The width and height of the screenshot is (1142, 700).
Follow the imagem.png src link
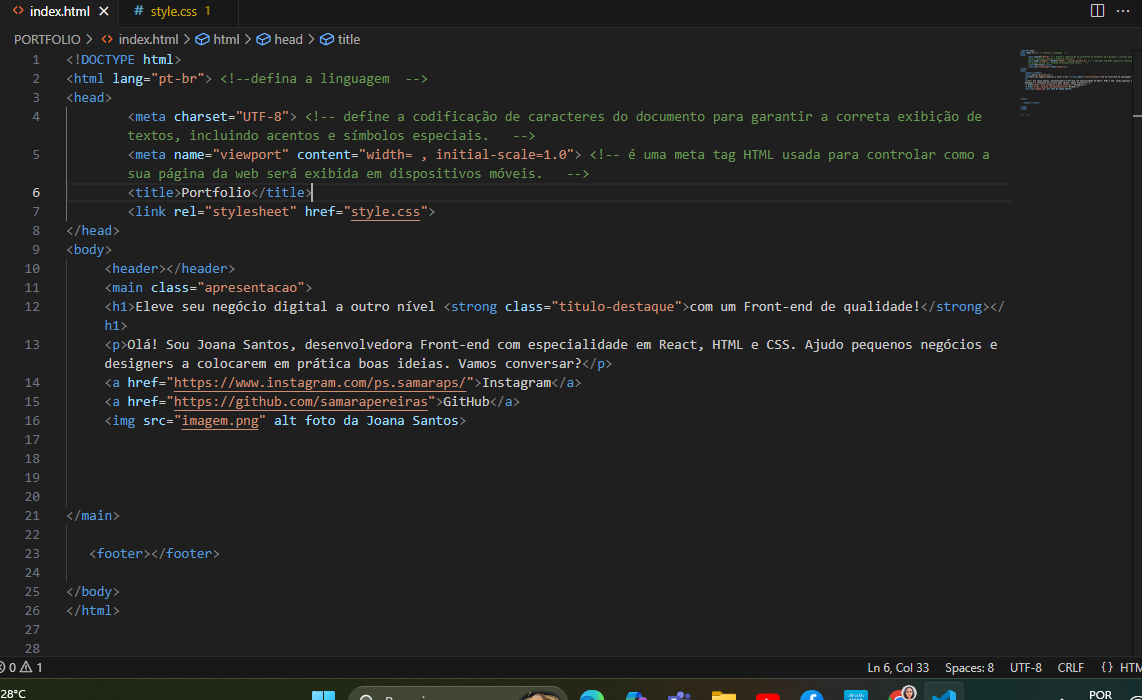220,421
